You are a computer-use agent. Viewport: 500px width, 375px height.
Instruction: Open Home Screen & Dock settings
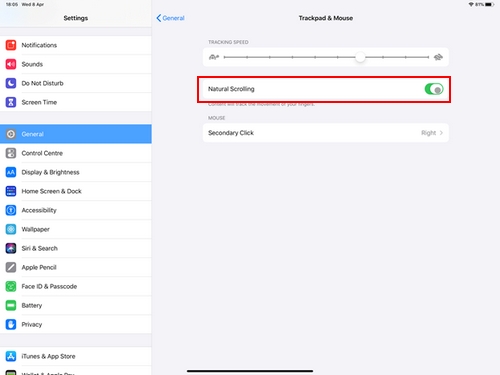pyautogui.click(x=76, y=191)
